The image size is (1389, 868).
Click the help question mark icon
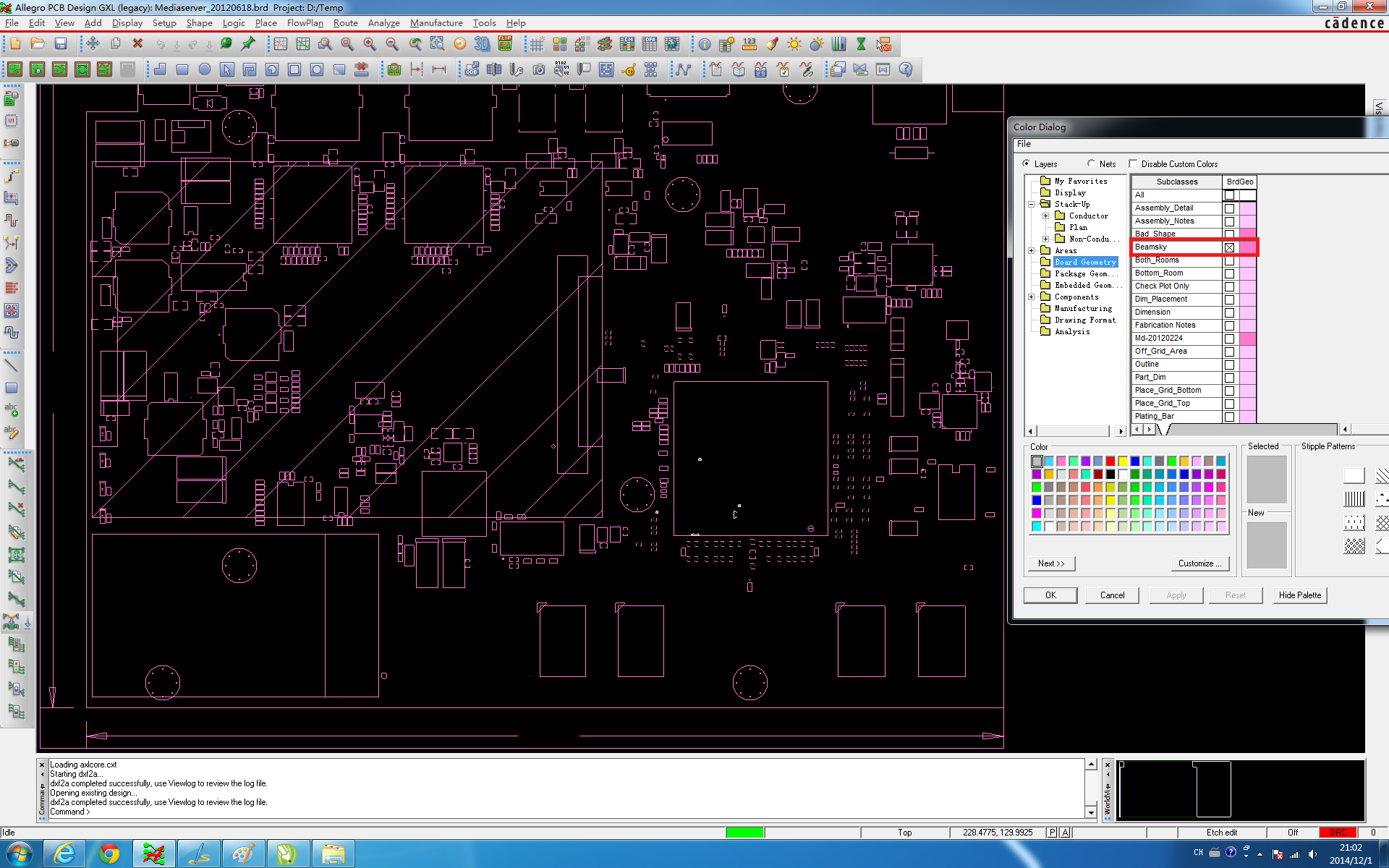[x=906, y=69]
